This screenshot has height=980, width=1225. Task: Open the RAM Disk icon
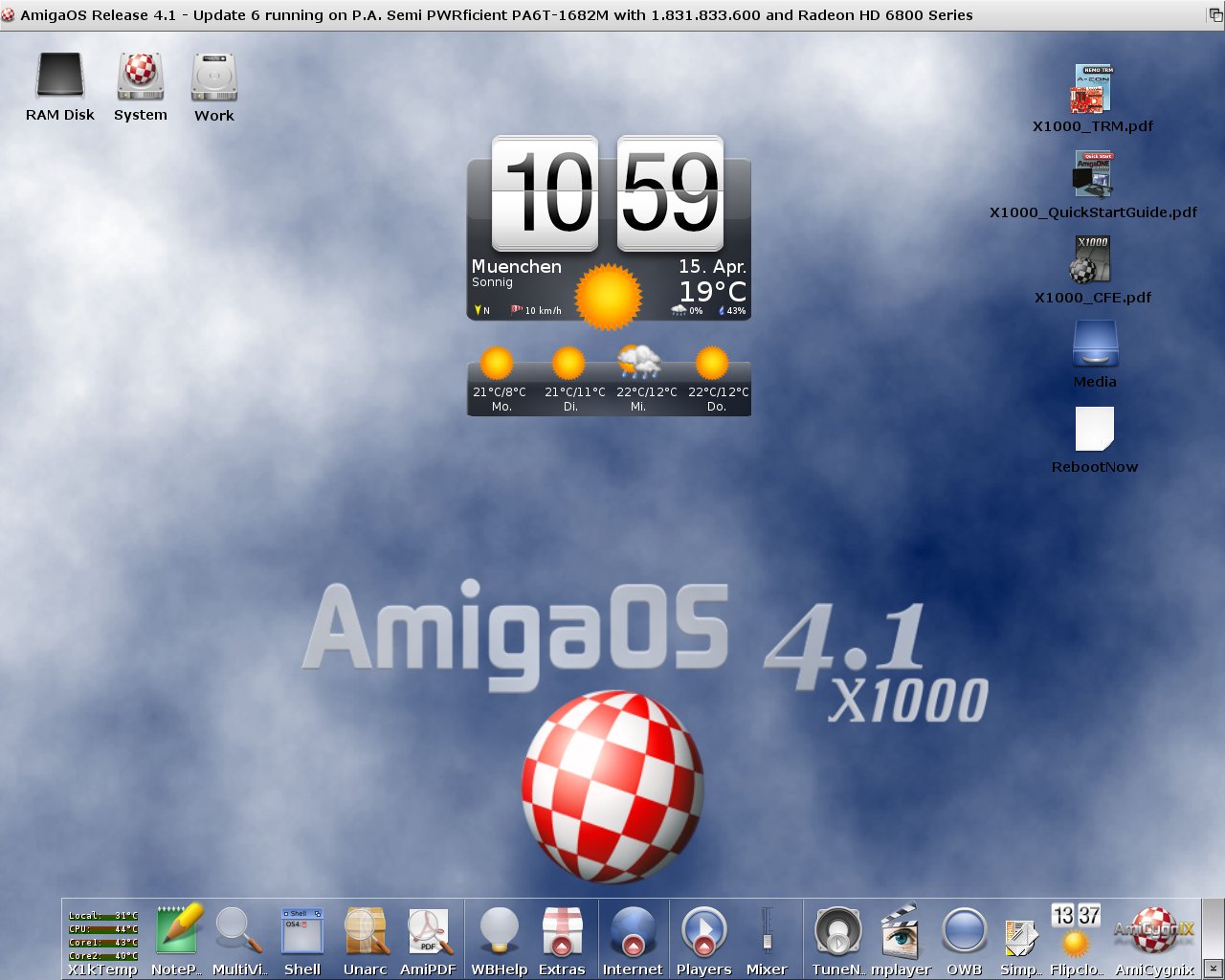(60, 77)
